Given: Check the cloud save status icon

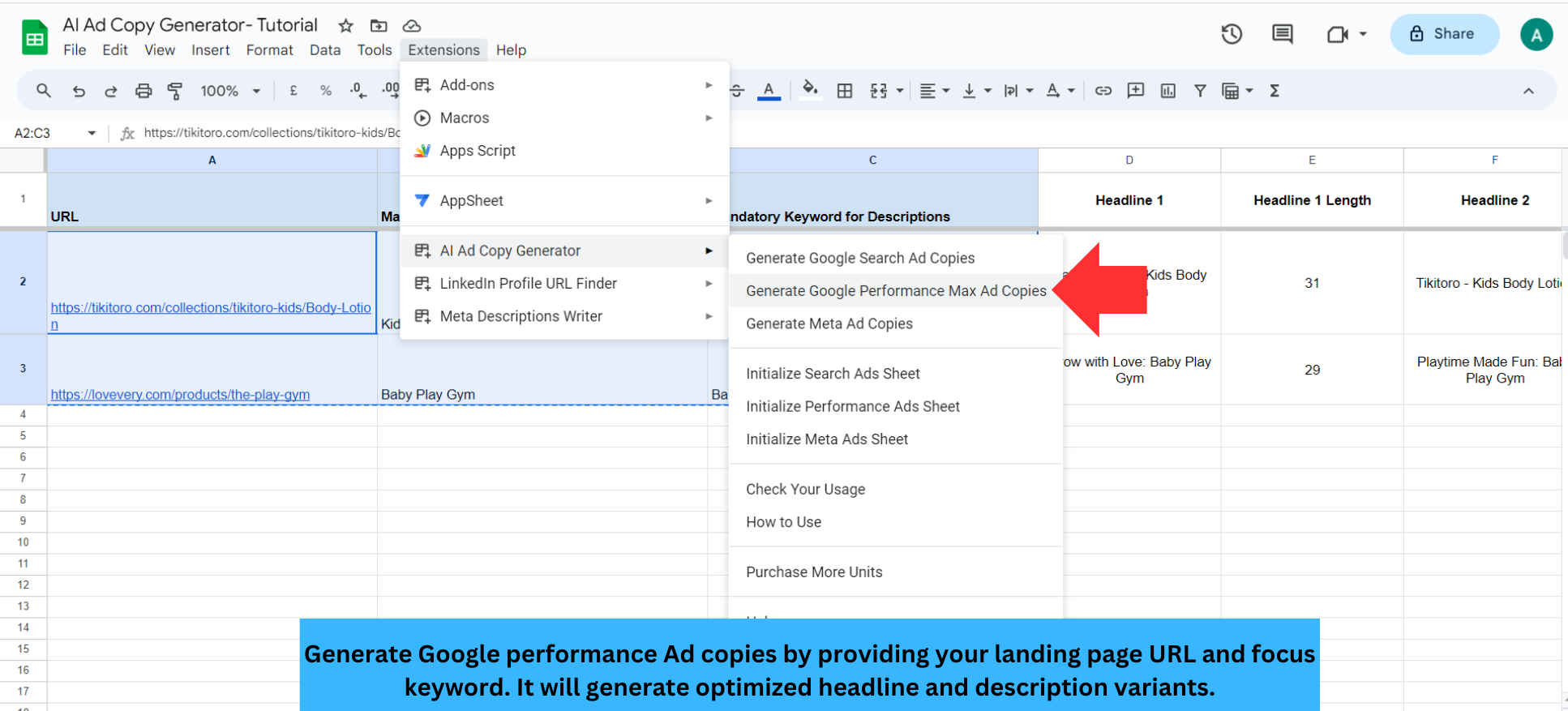Looking at the screenshot, I should click(x=412, y=25).
